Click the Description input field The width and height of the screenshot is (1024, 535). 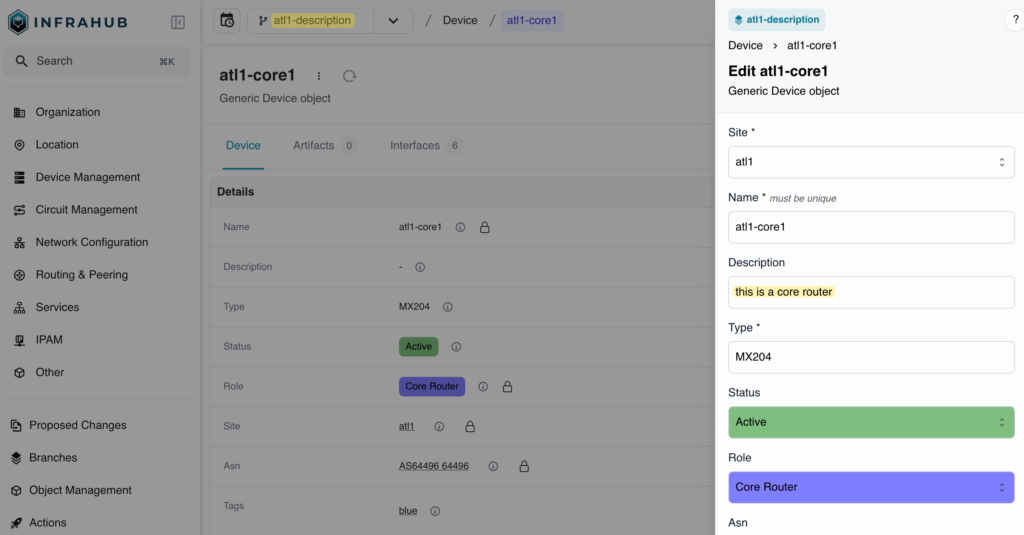click(871, 292)
